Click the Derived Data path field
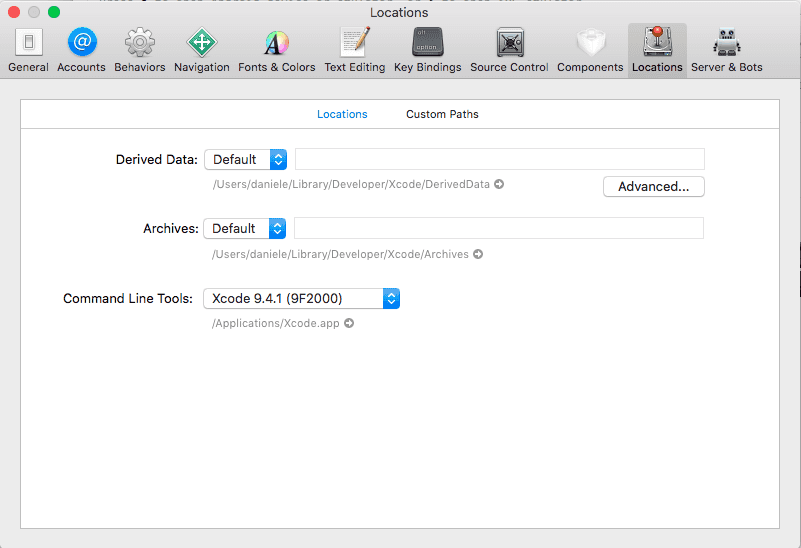This screenshot has width=801, height=548. coord(500,159)
